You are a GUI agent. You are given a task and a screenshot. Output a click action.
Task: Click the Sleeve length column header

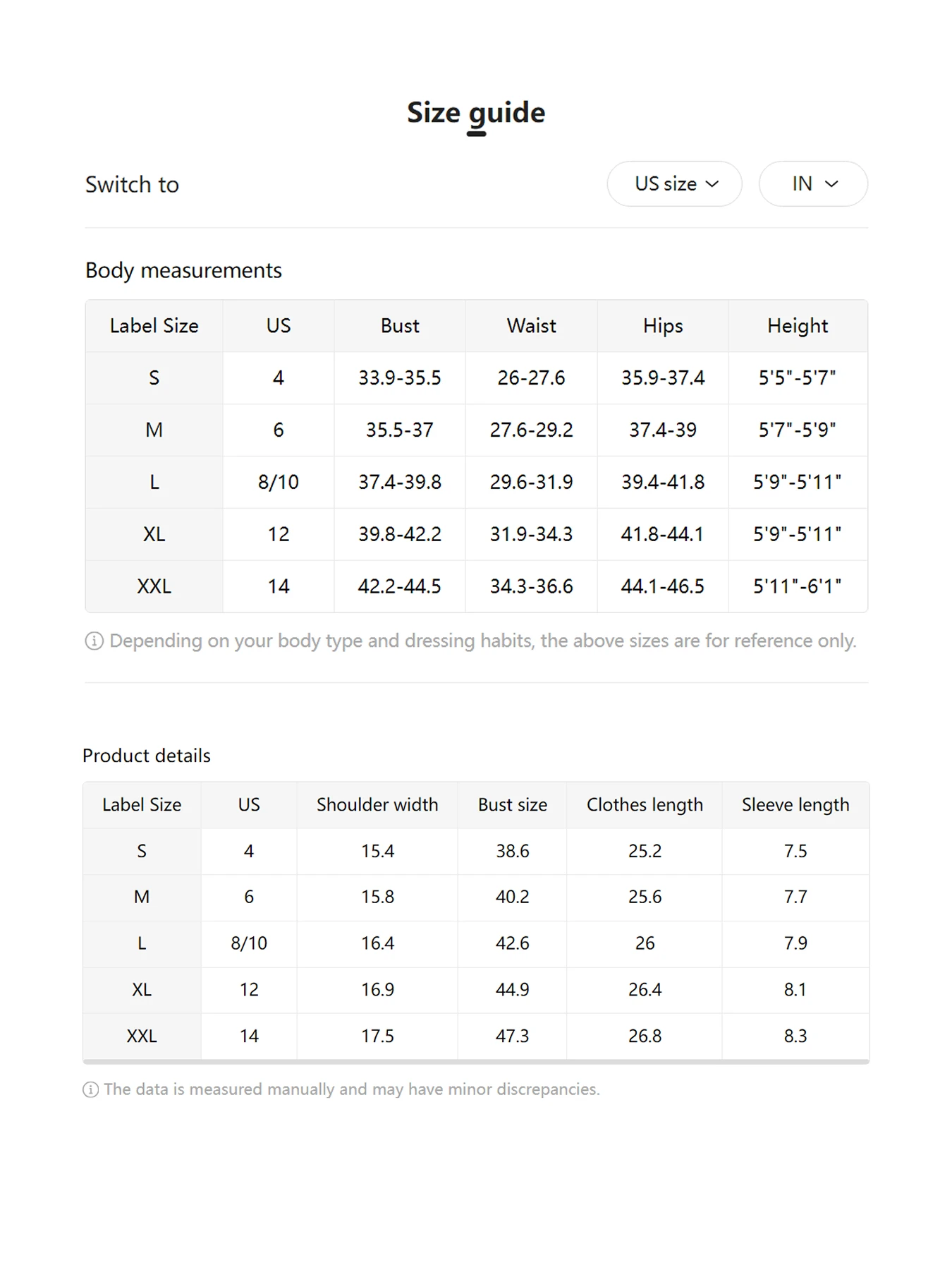(x=795, y=805)
